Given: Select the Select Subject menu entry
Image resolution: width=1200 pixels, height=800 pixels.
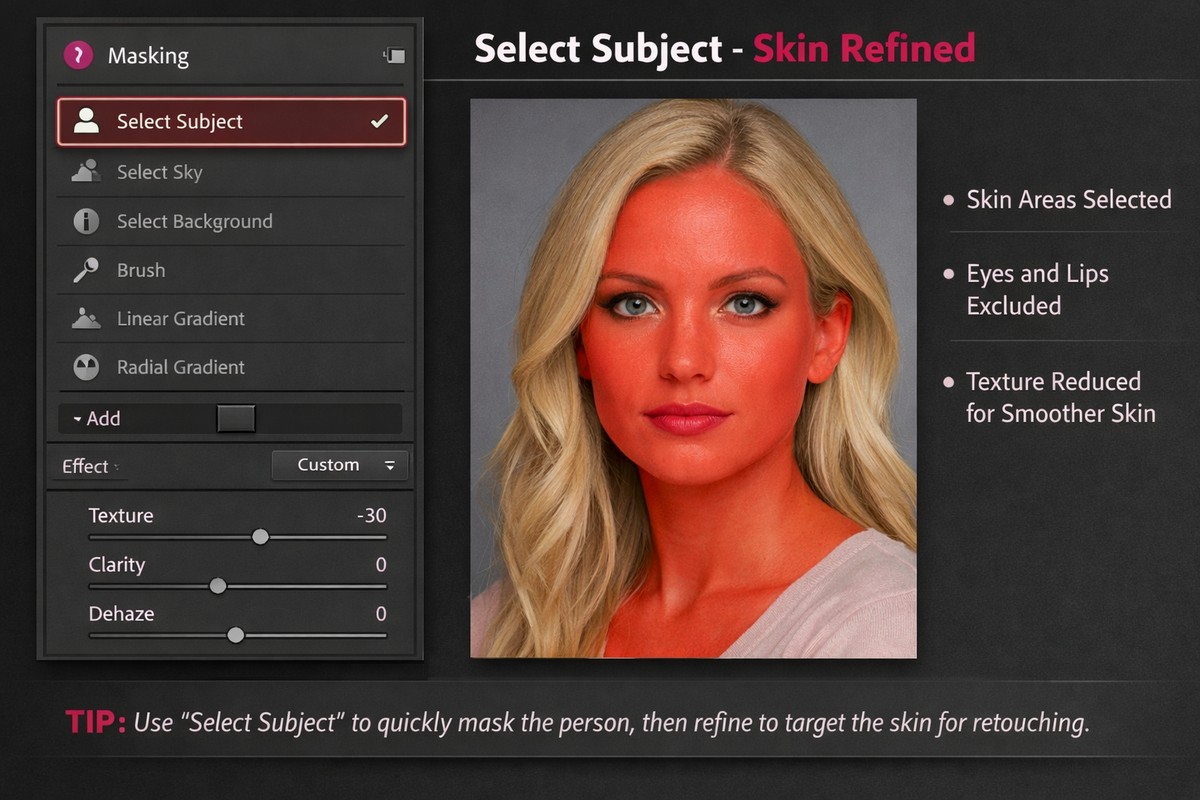Looking at the screenshot, I should [180, 121].
